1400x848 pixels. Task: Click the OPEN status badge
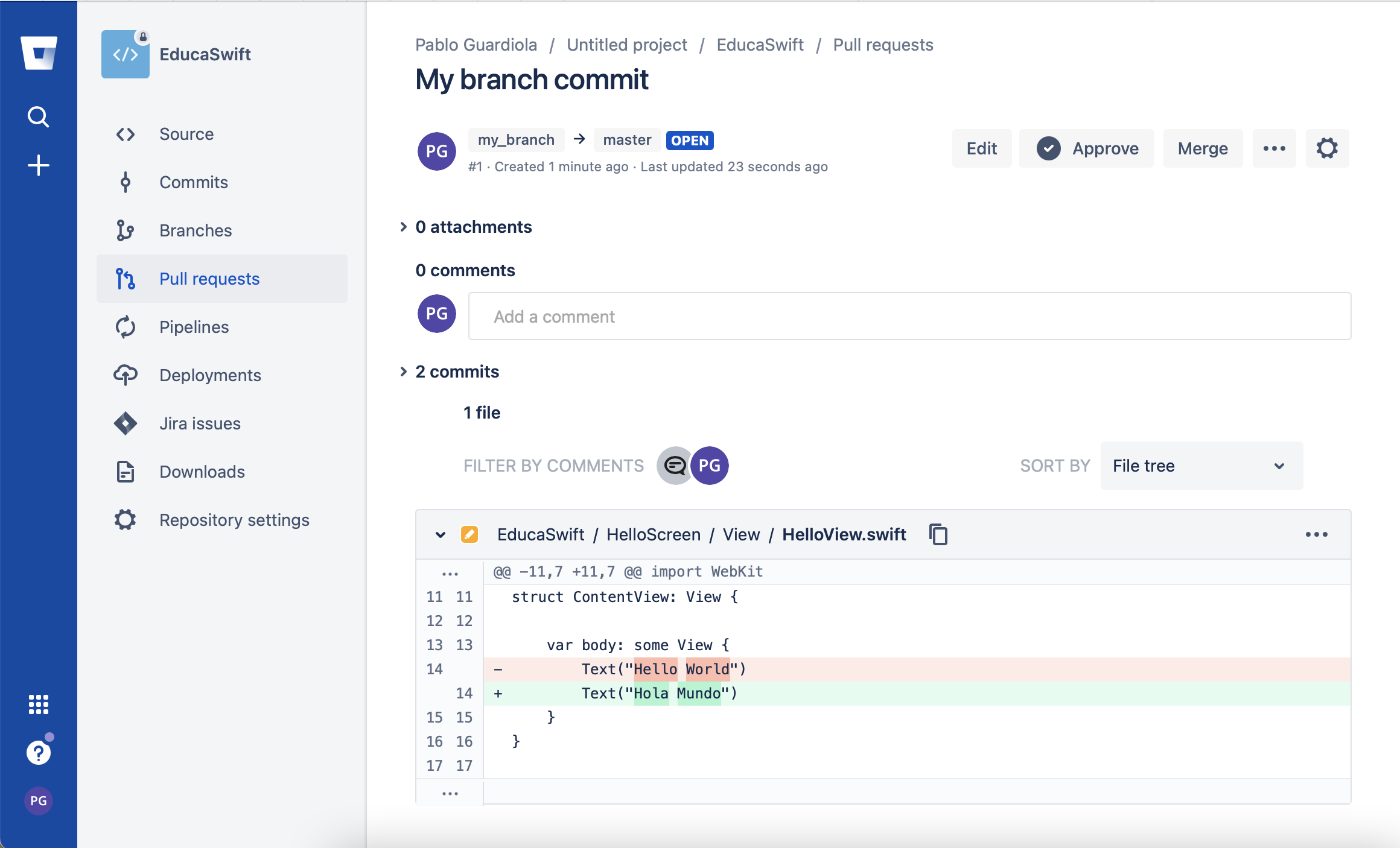click(690, 141)
